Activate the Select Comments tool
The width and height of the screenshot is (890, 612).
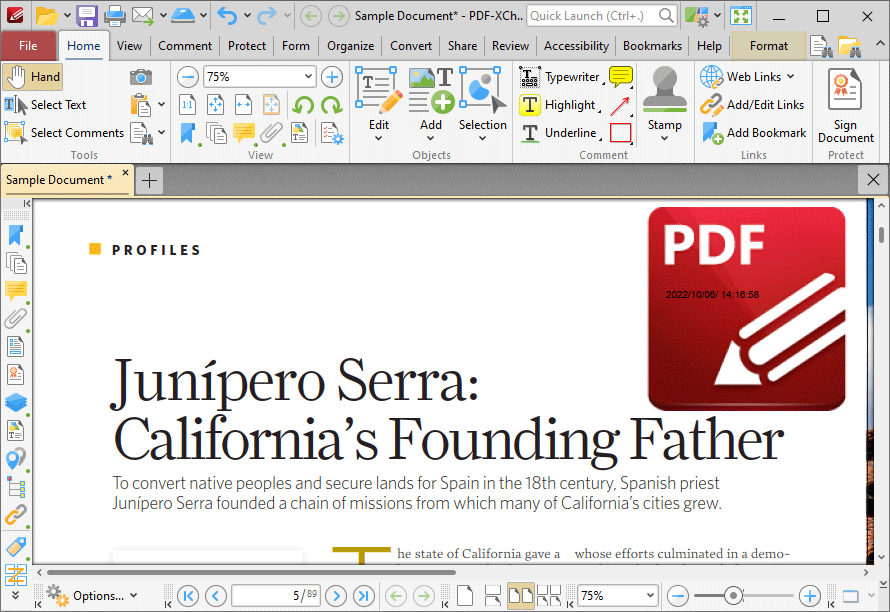coord(64,133)
